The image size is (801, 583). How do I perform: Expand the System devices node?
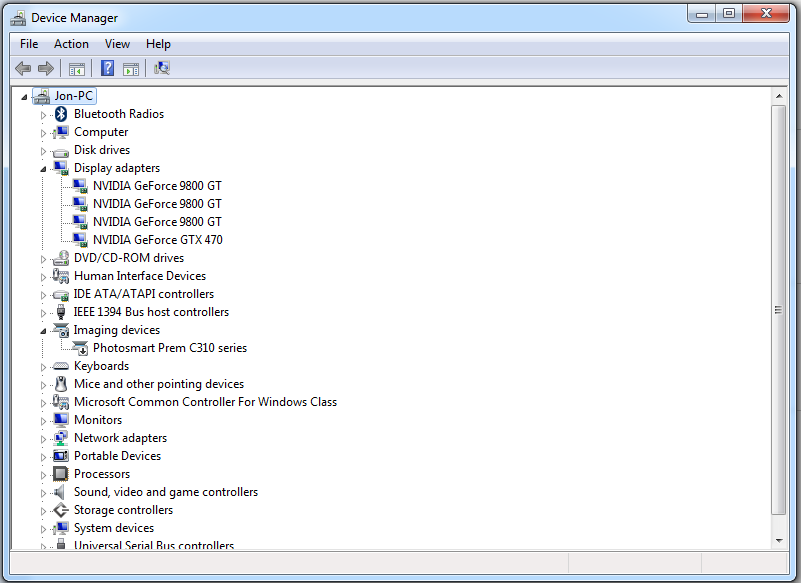point(43,529)
